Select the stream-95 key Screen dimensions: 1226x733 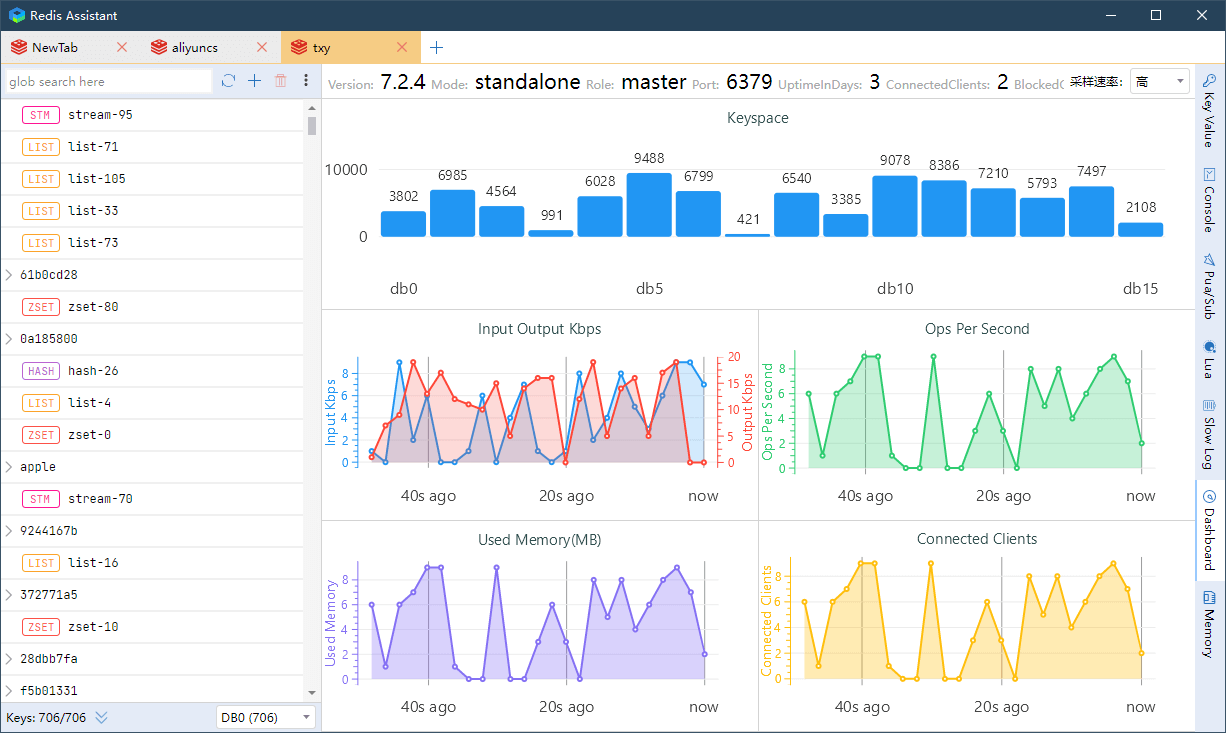(100, 115)
